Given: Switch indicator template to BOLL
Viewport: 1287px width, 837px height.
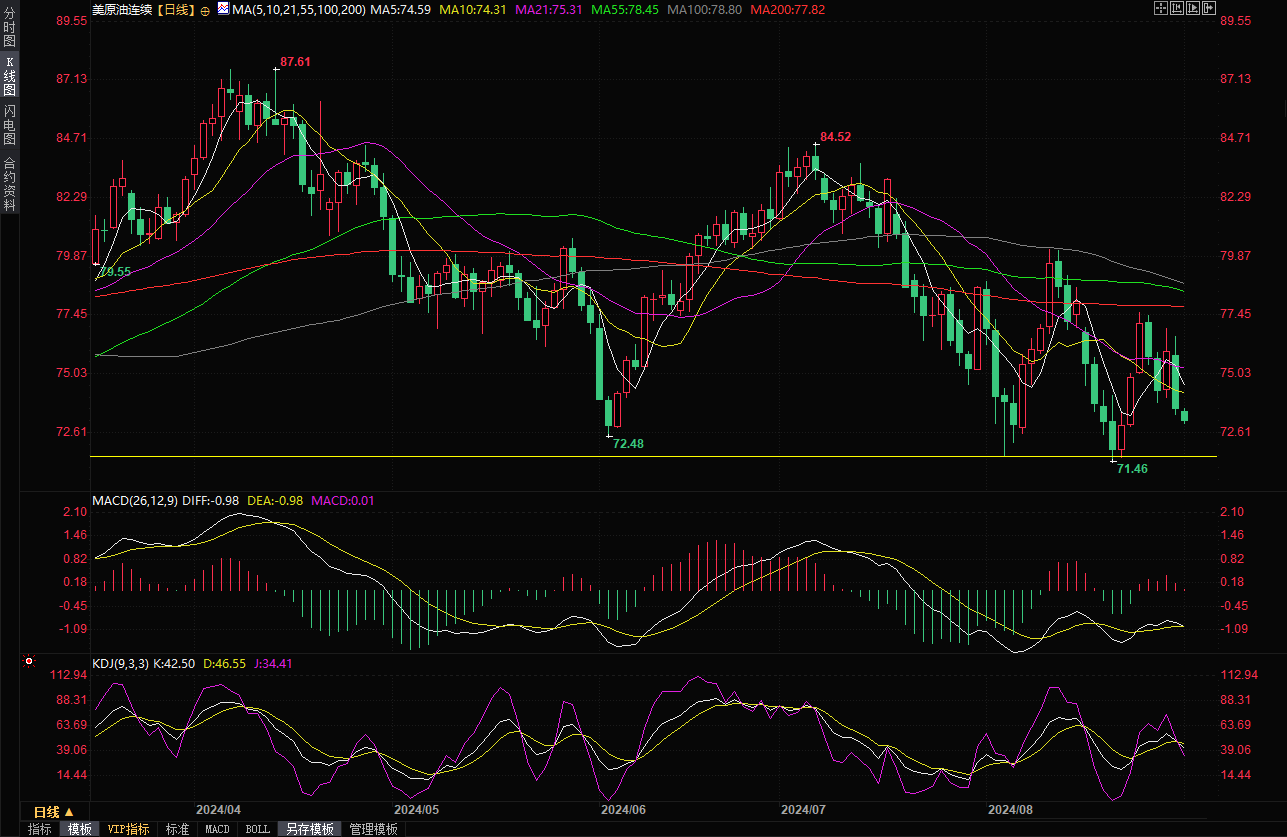Looking at the screenshot, I should (257, 829).
